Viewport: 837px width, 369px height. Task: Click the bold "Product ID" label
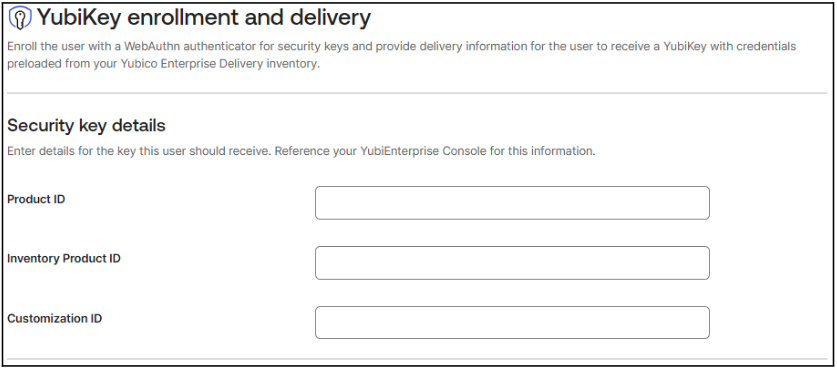coord(36,199)
